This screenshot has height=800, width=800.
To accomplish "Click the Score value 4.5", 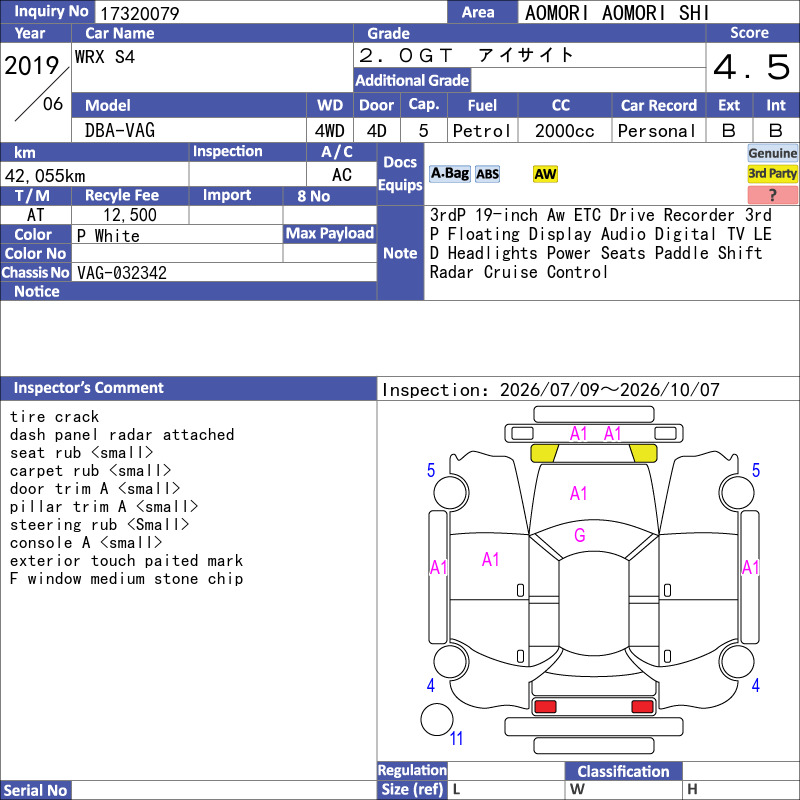I will pyautogui.click(x=752, y=67).
